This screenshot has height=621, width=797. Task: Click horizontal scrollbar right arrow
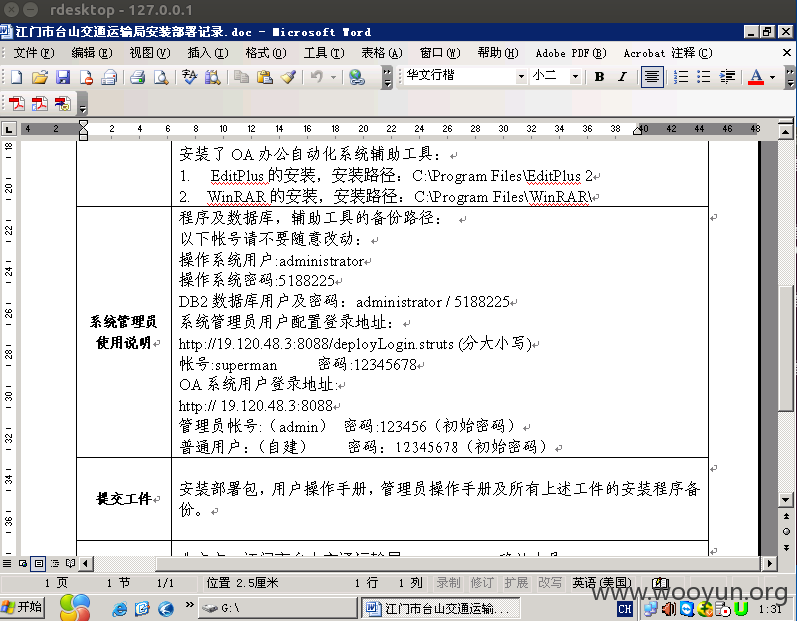point(770,563)
